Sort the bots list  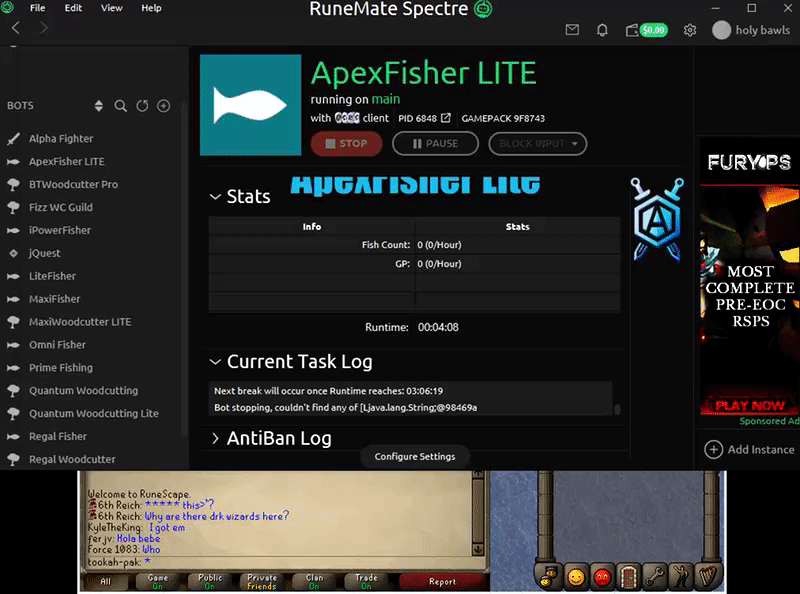pos(98,106)
